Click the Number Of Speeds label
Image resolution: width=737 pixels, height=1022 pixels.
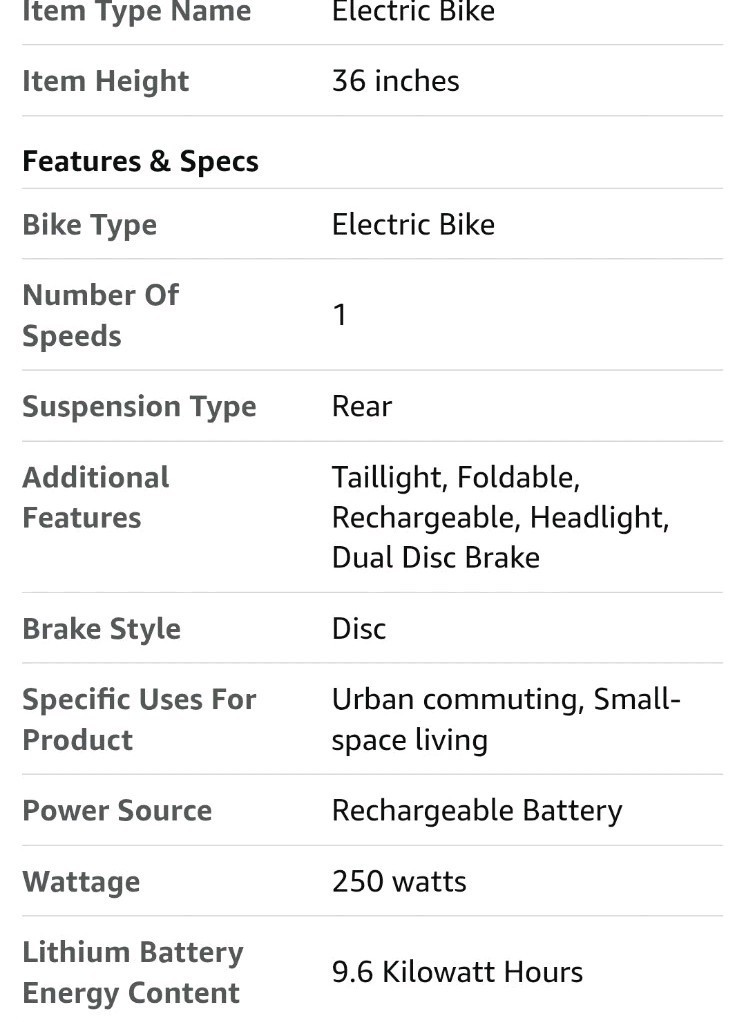coord(100,315)
